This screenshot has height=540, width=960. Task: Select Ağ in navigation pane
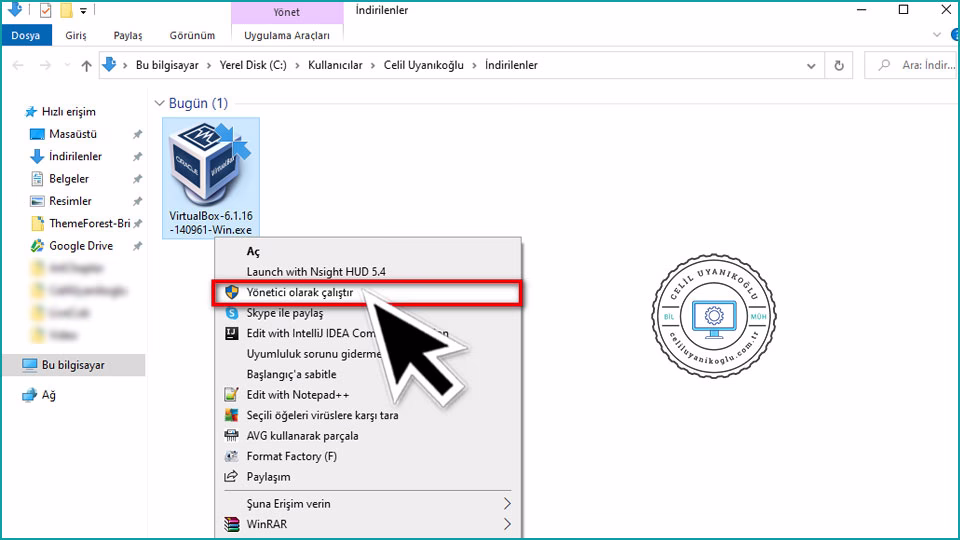point(48,395)
